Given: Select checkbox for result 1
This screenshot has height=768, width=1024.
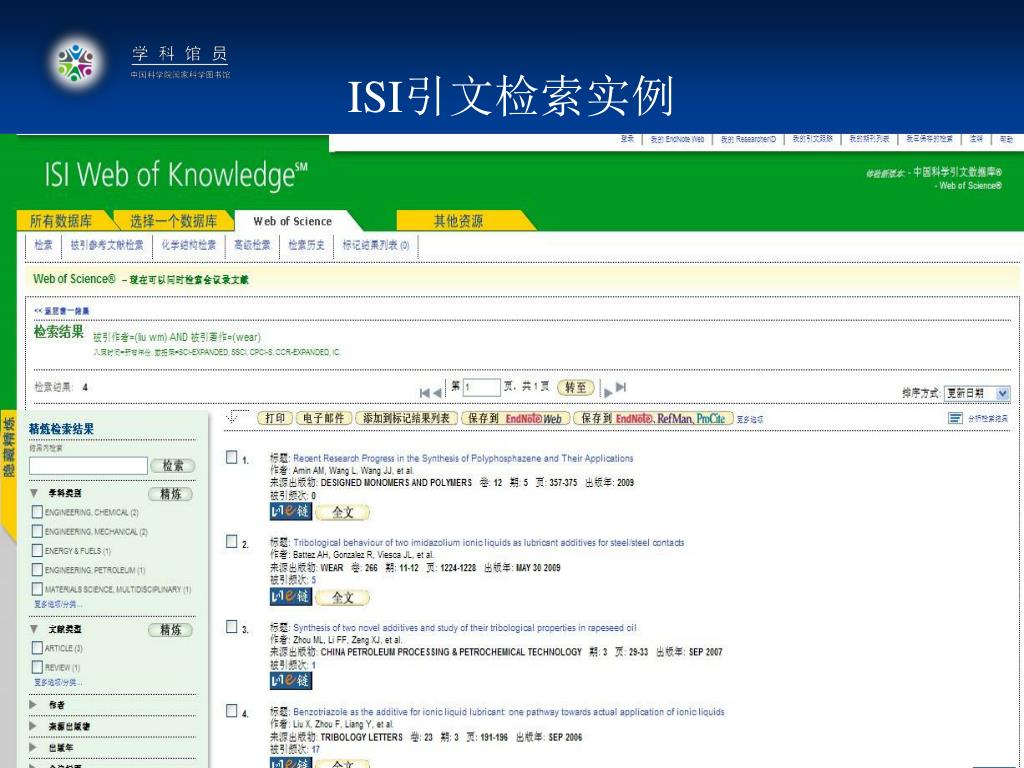Looking at the screenshot, I should (x=231, y=457).
